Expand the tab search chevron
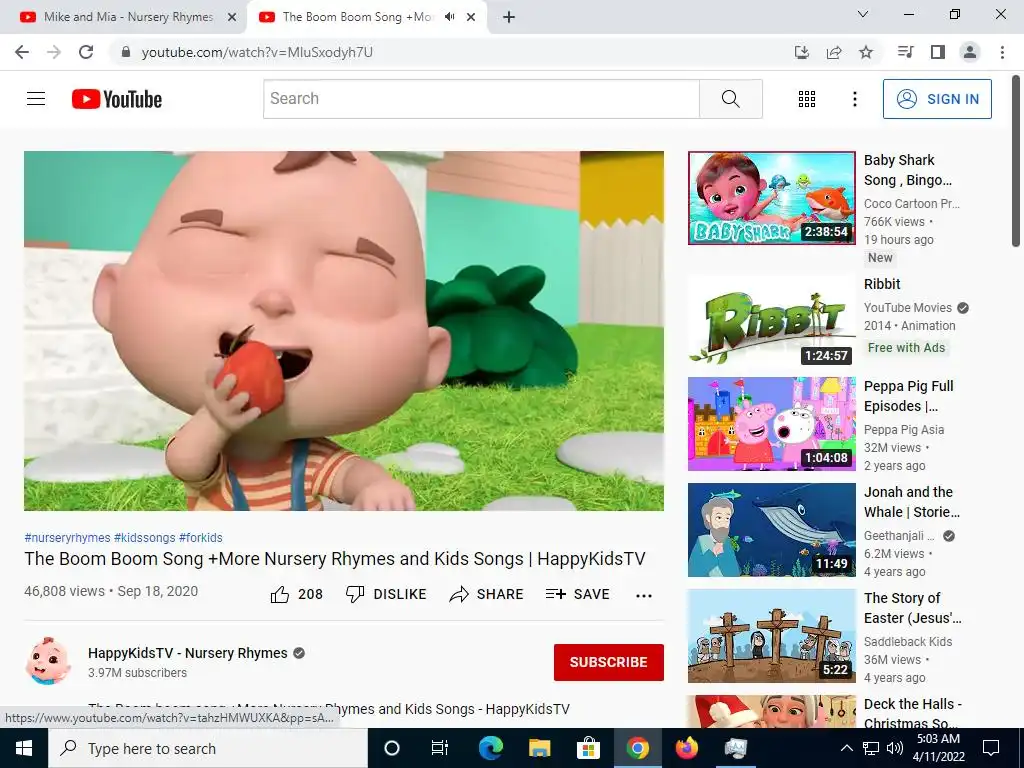Screen dimensions: 1024x768 tap(863, 14)
